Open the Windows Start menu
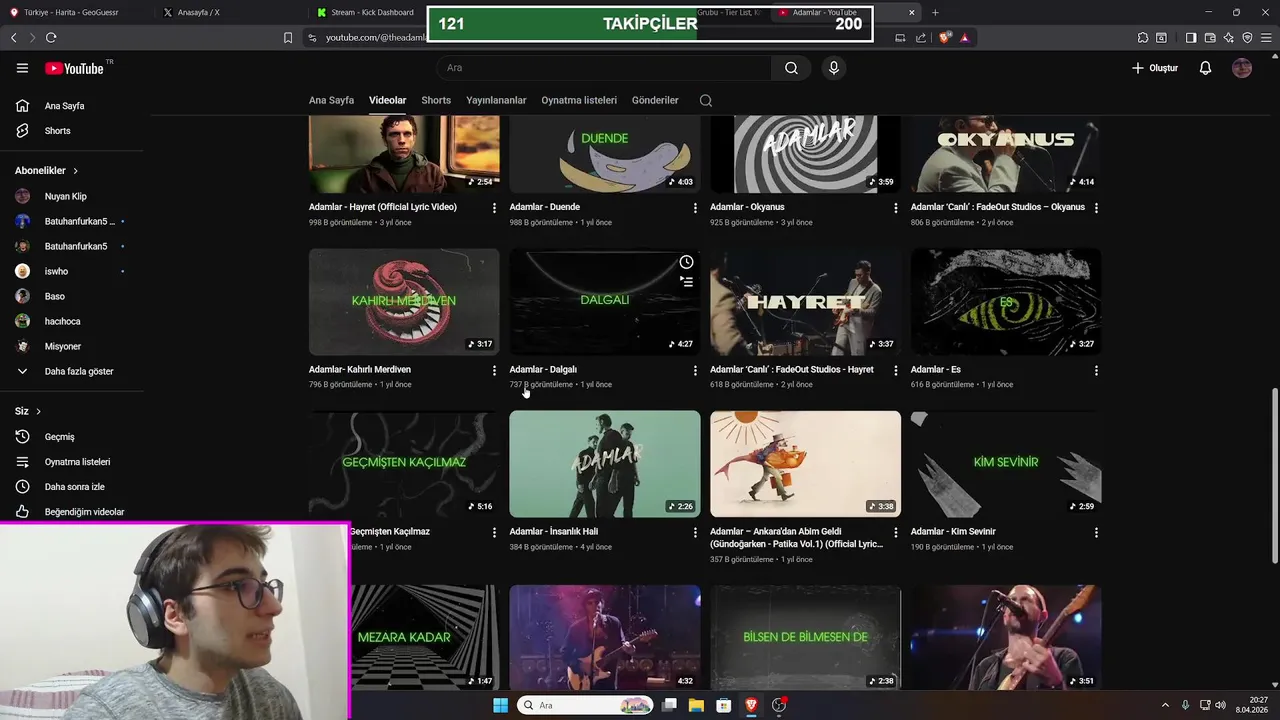1280x720 pixels. click(500, 705)
